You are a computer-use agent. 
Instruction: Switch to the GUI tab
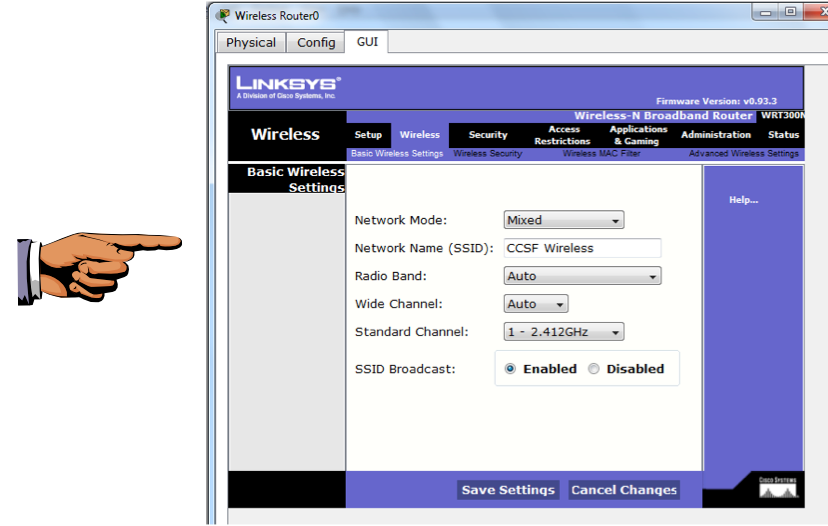coord(367,42)
